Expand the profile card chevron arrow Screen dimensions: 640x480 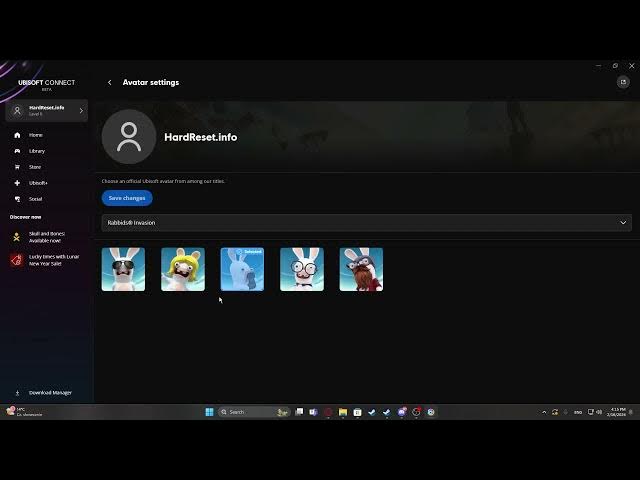[x=81, y=111]
